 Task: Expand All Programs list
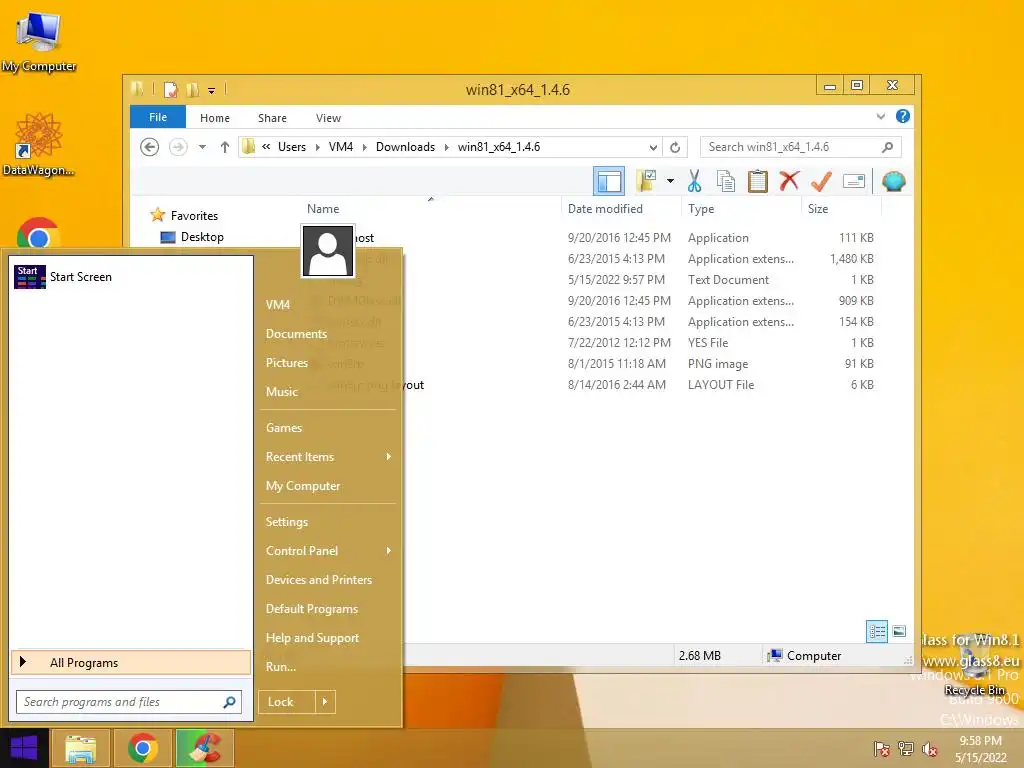(x=131, y=662)
